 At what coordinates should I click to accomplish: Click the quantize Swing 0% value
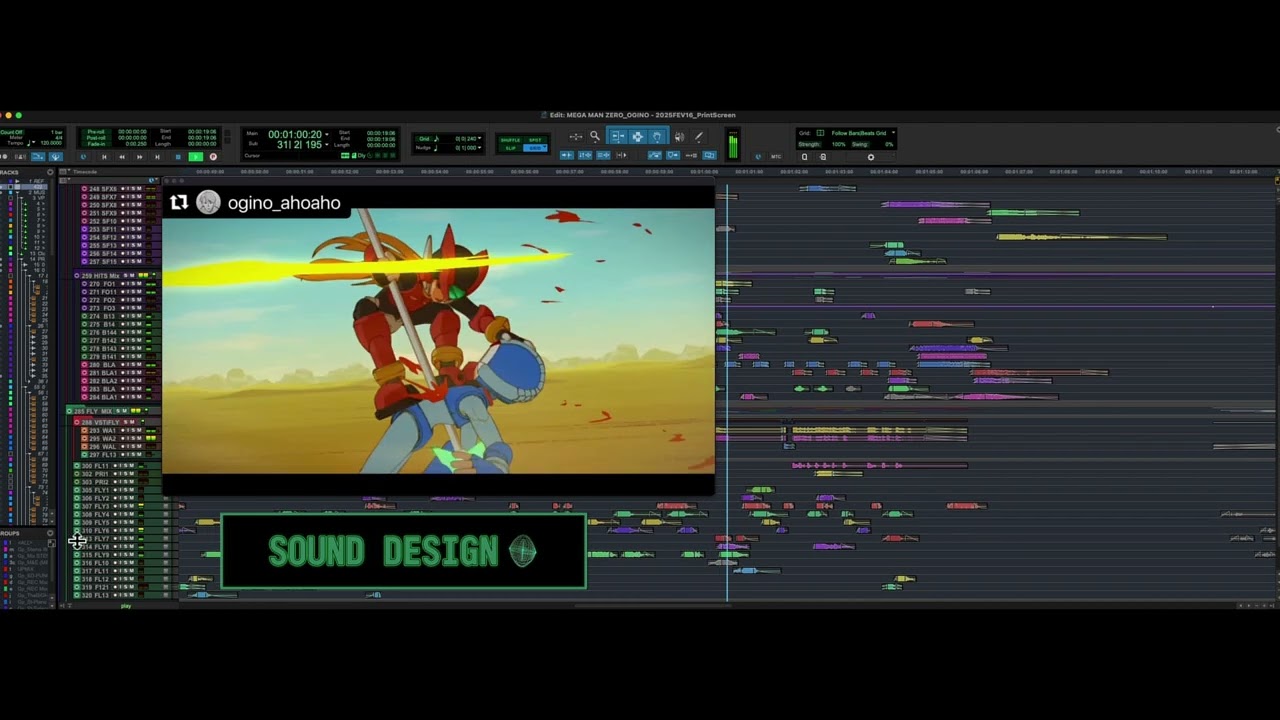pos(888,144)
